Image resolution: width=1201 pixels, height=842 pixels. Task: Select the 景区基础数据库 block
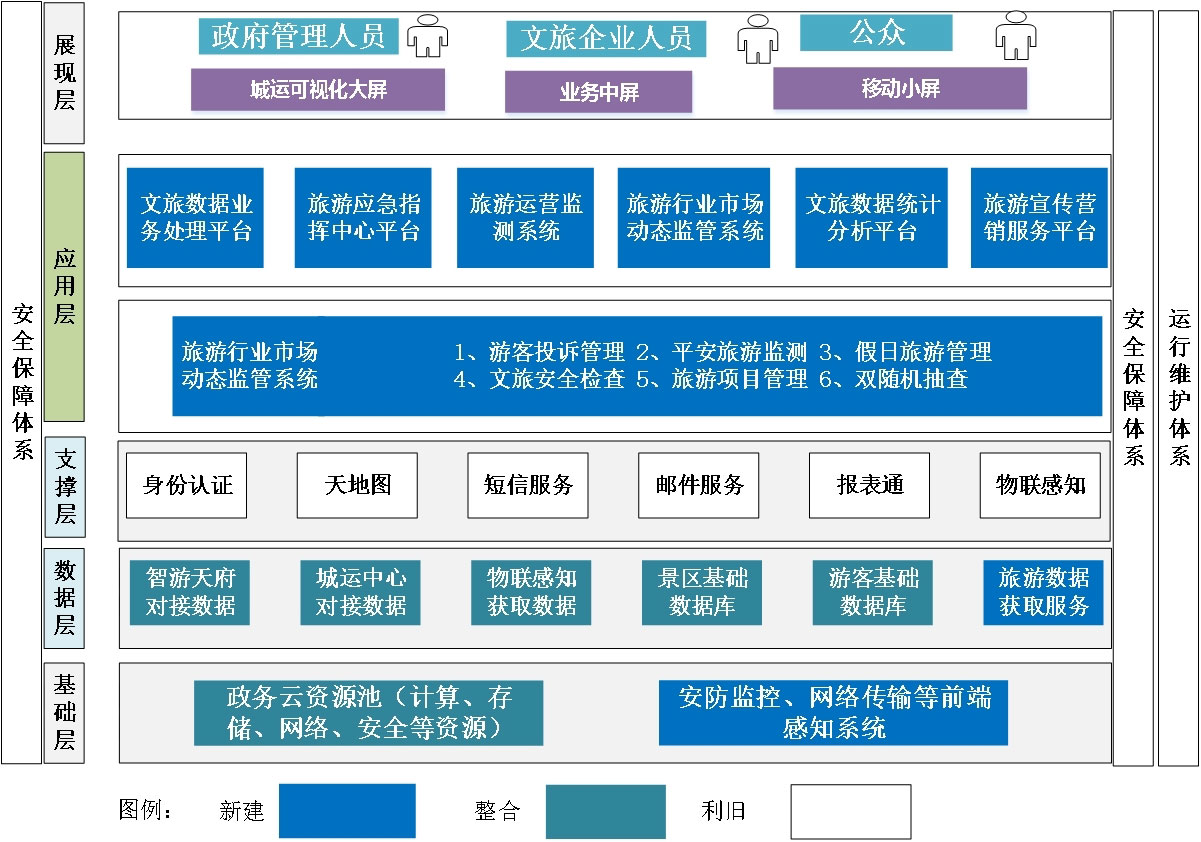tap(701, 592)
